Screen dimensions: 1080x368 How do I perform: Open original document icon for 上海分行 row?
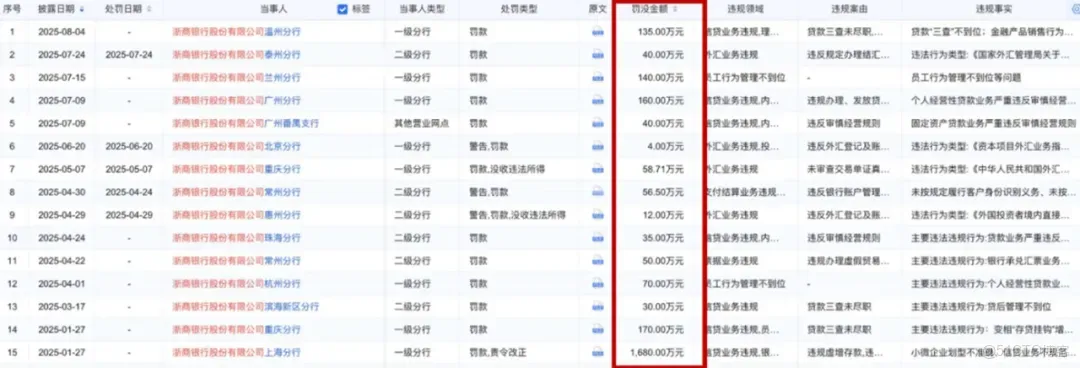tap(598, 352)
